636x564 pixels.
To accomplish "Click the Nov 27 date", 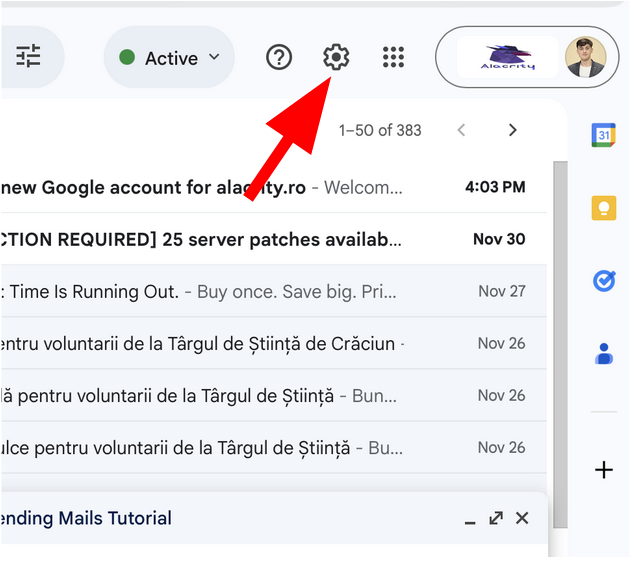I will click(502, 291).
